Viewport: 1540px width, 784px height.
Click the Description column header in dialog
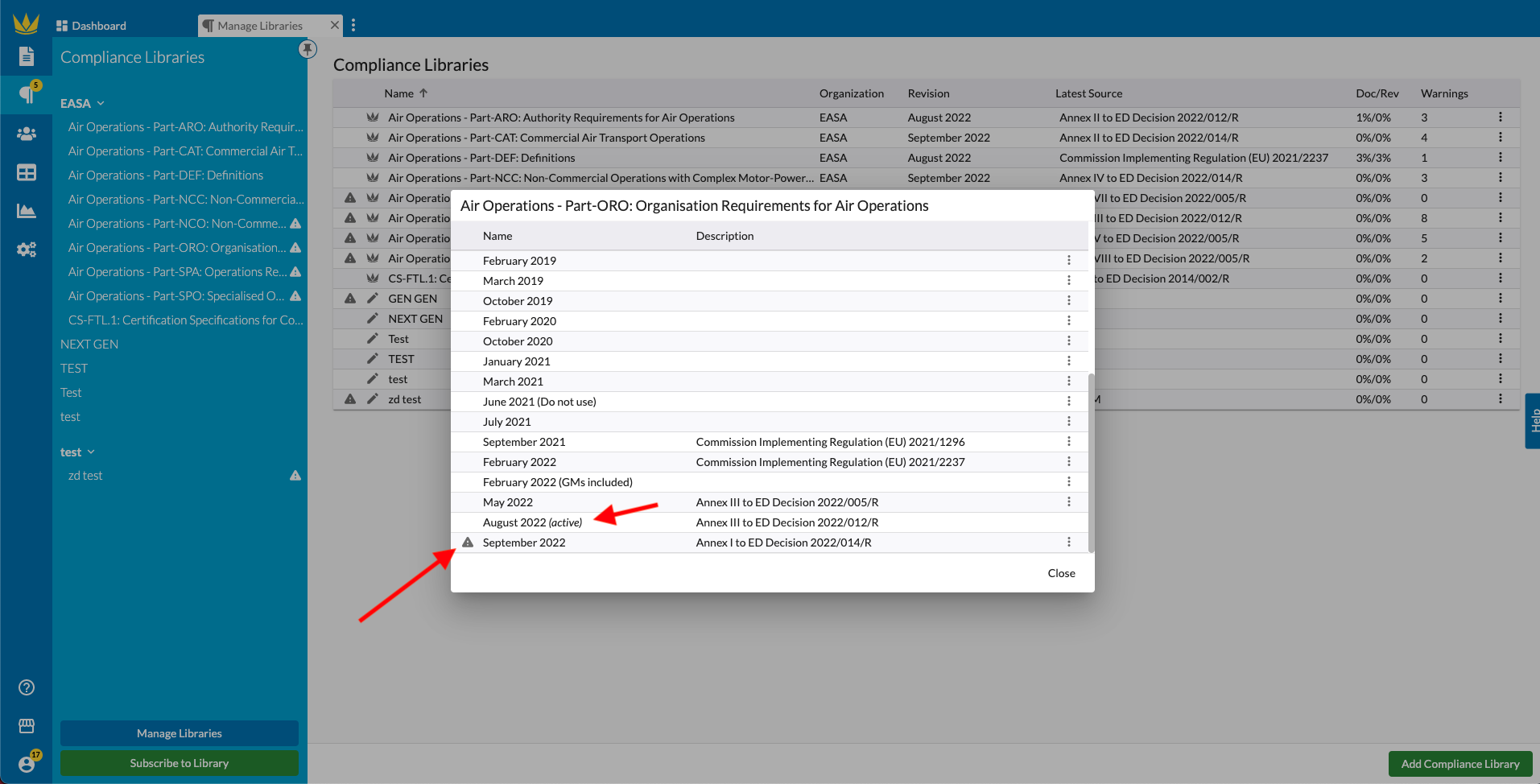pyautogui.click(x=725, y=236)
